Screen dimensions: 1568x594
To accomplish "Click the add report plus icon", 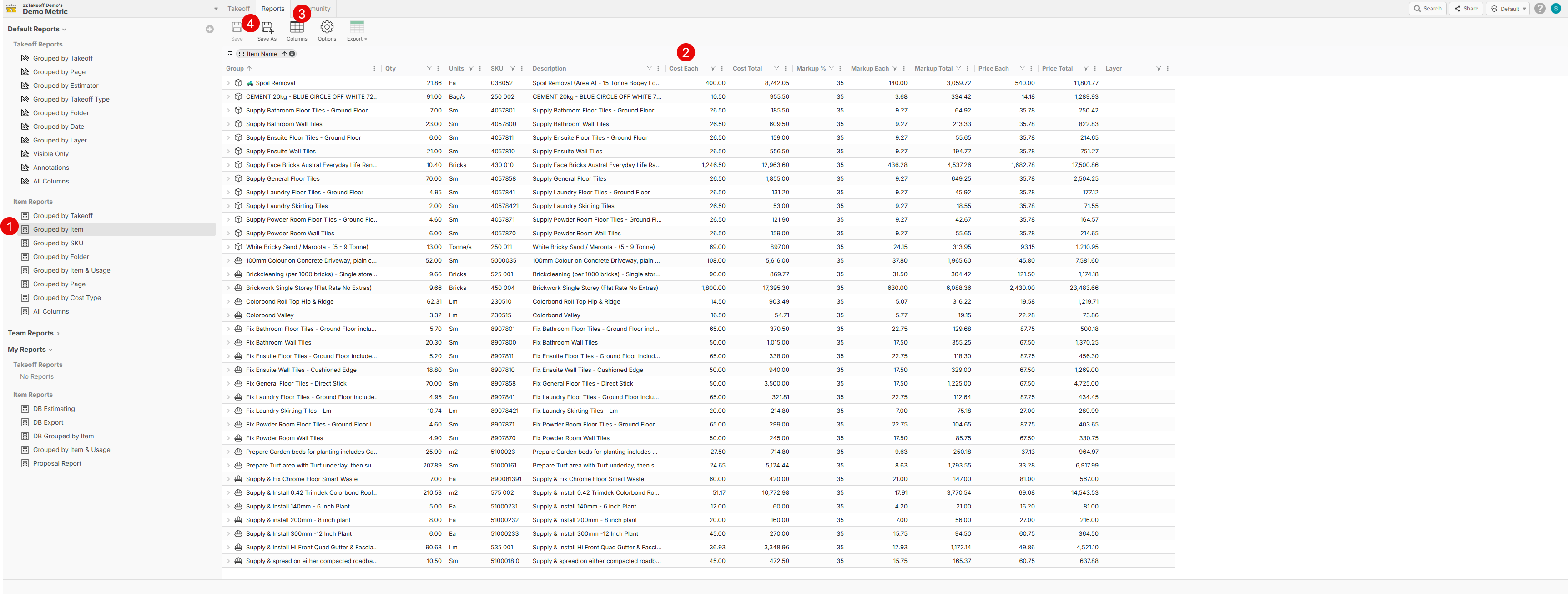I will point(209,29).
